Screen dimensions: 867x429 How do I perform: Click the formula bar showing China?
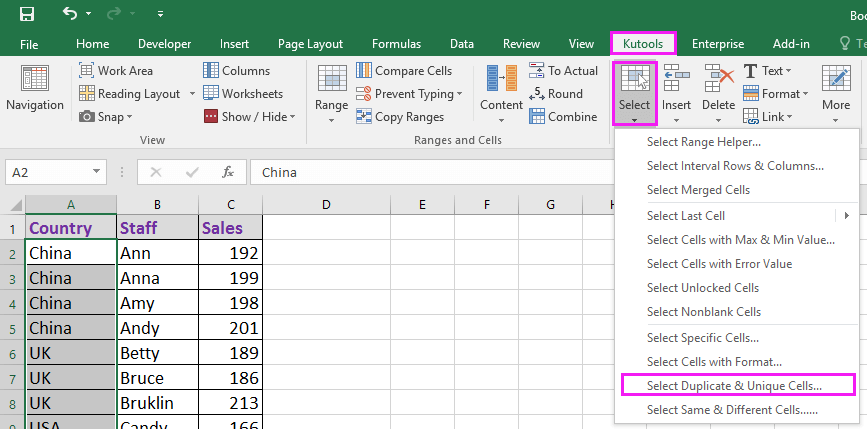pos(431,172)
